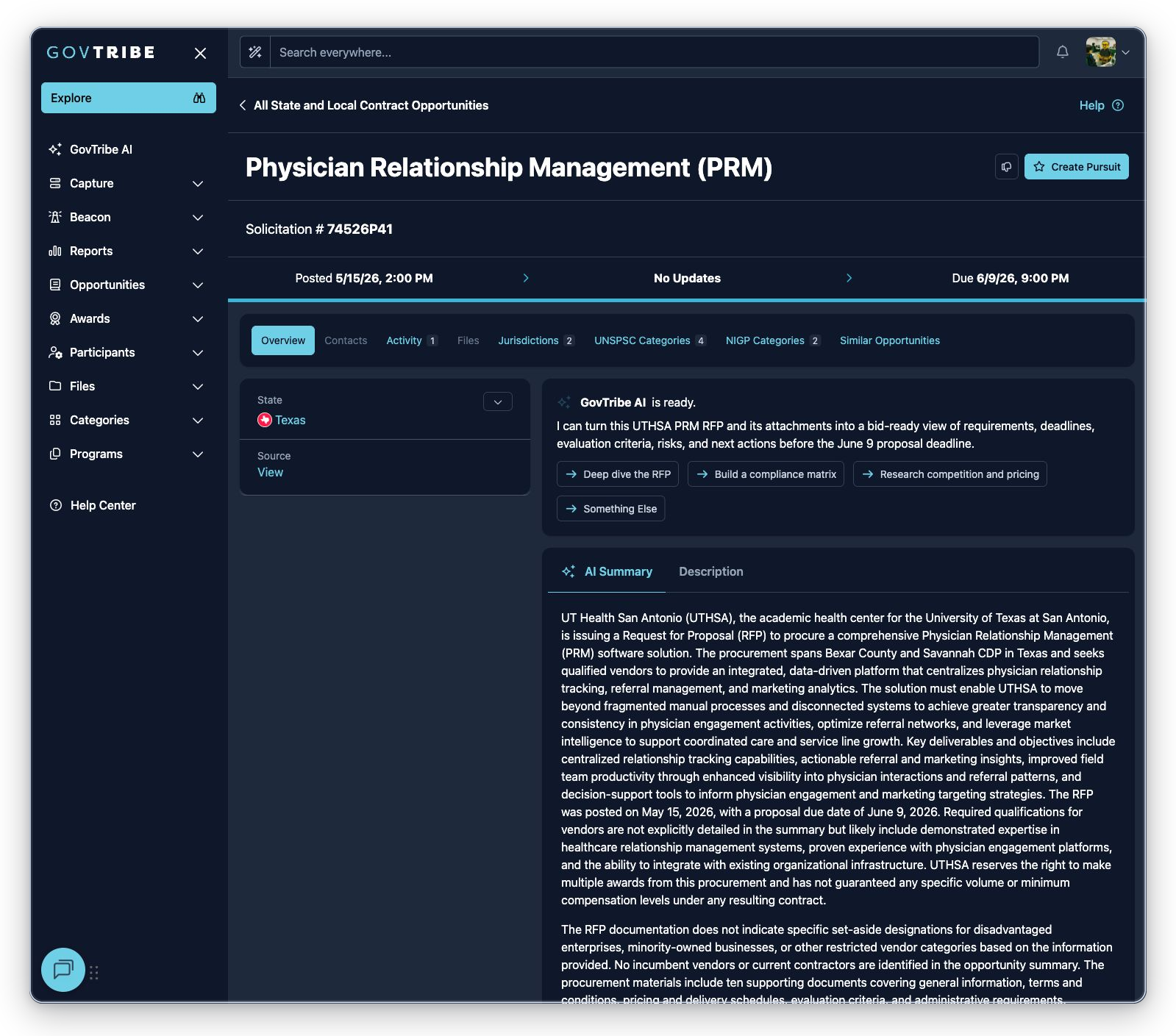Open the UNSPSC Categories tab
Screen dimensions: 1176x1036
(x=650, y=340)
